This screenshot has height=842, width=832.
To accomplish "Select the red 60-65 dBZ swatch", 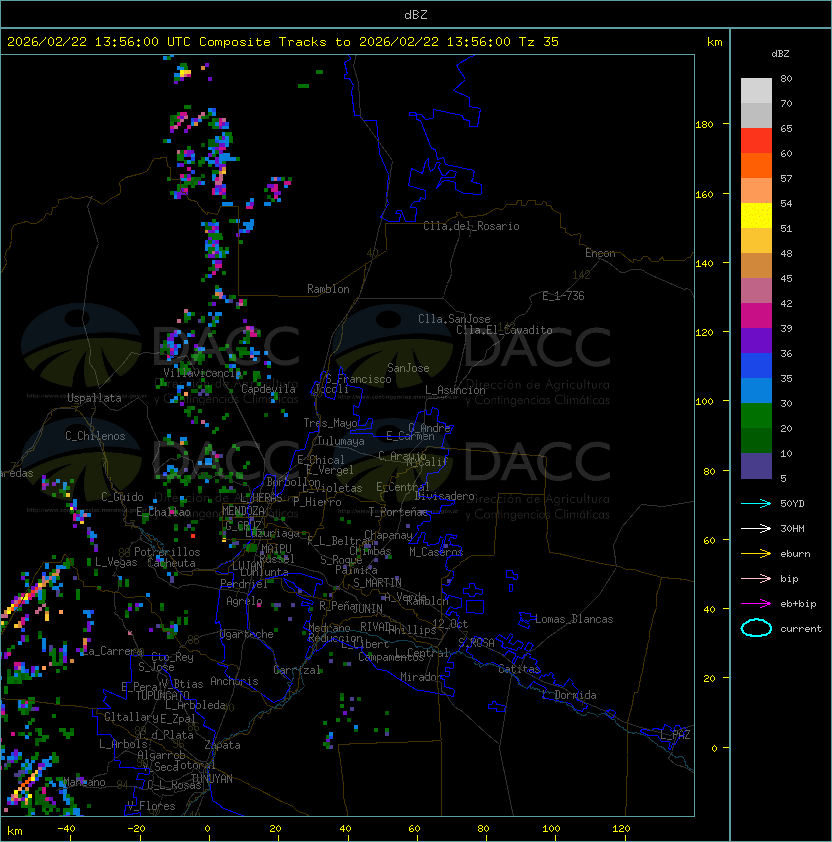I will tap(756, 141).
